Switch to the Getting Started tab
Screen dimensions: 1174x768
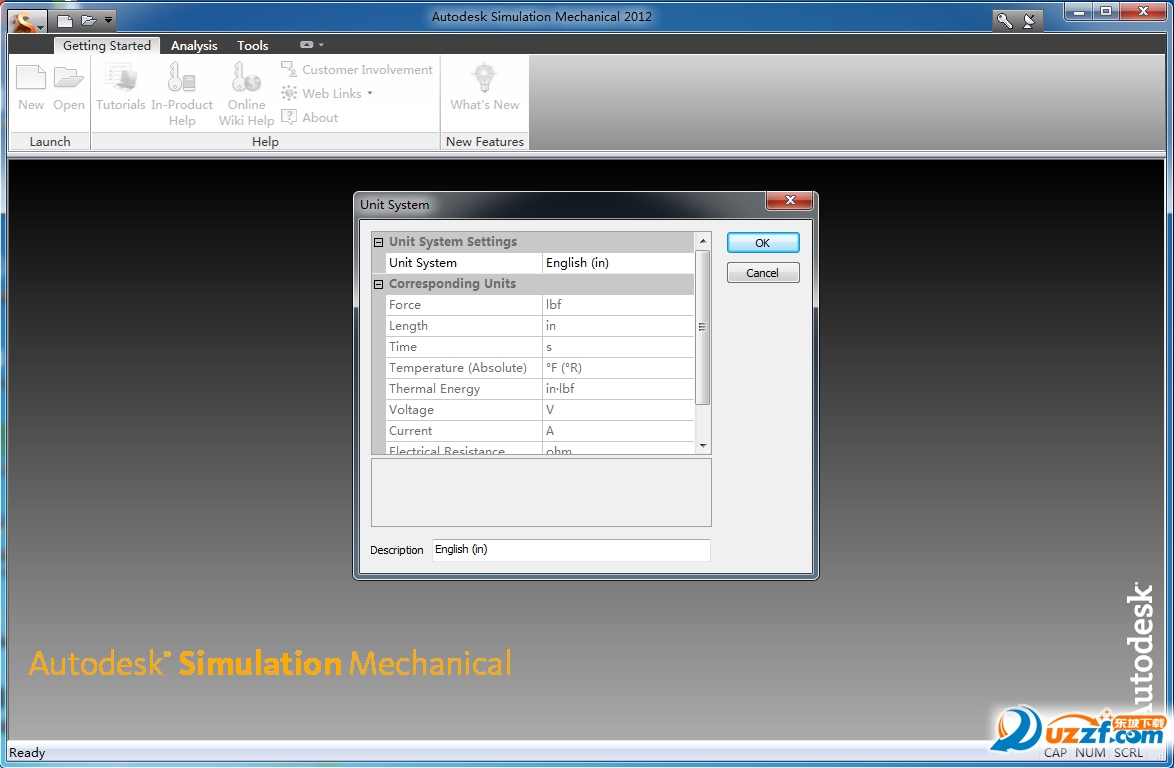107,46
